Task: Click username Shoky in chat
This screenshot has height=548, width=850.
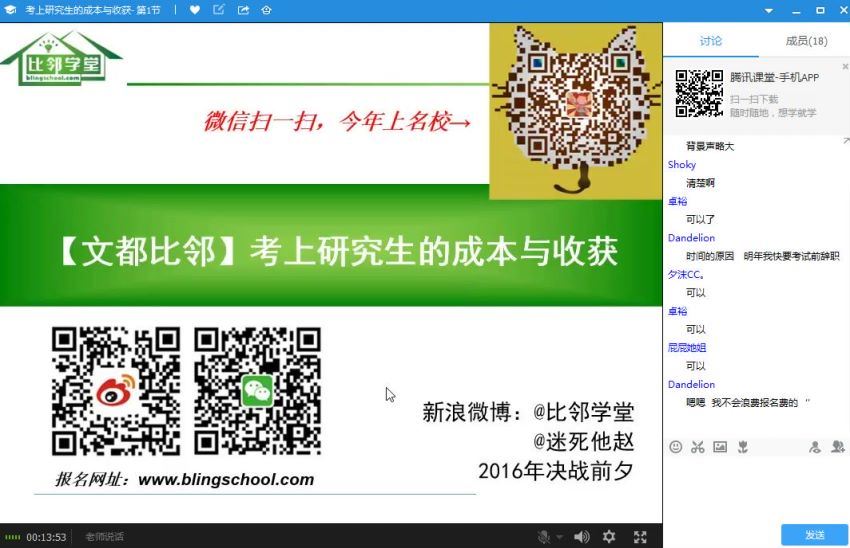Action: (681, 164)
